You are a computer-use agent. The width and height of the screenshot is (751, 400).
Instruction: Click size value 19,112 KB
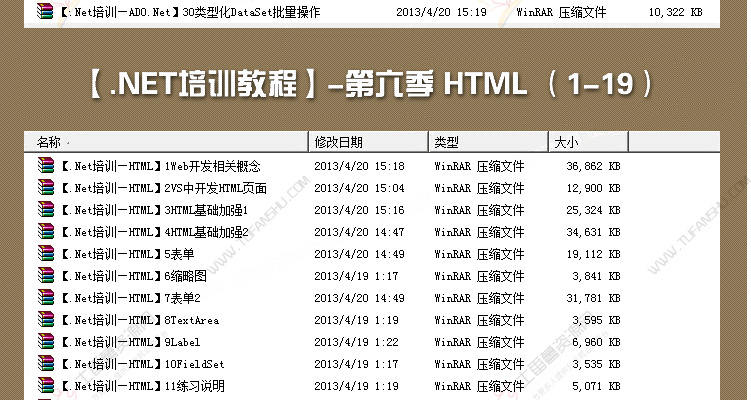coord(593,254)
